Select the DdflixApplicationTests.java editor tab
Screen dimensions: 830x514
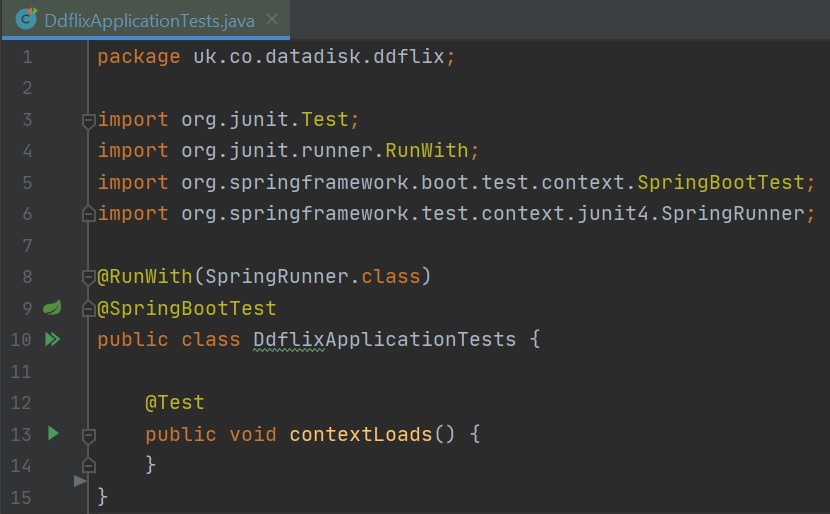(x=150, y=20)
